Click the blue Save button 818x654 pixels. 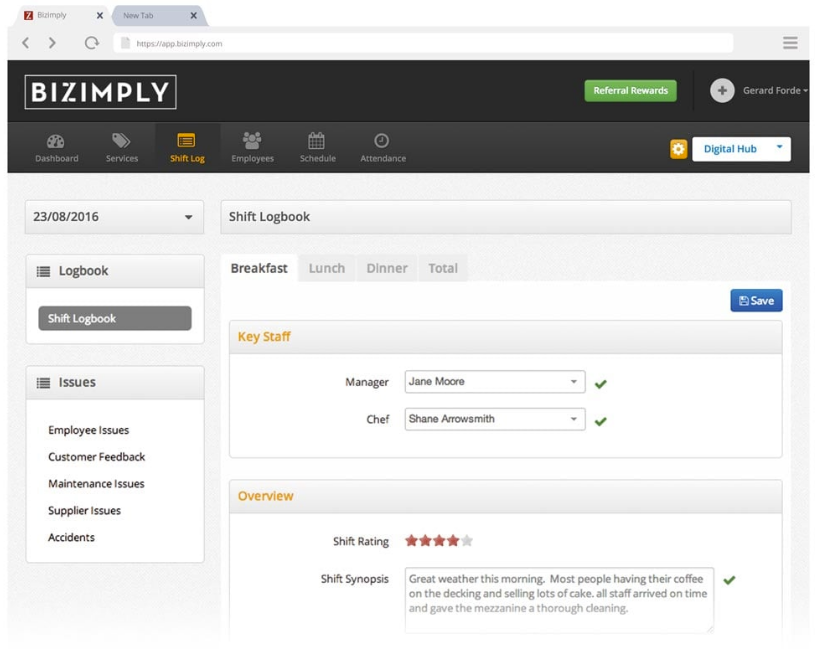tap(756, 299)
